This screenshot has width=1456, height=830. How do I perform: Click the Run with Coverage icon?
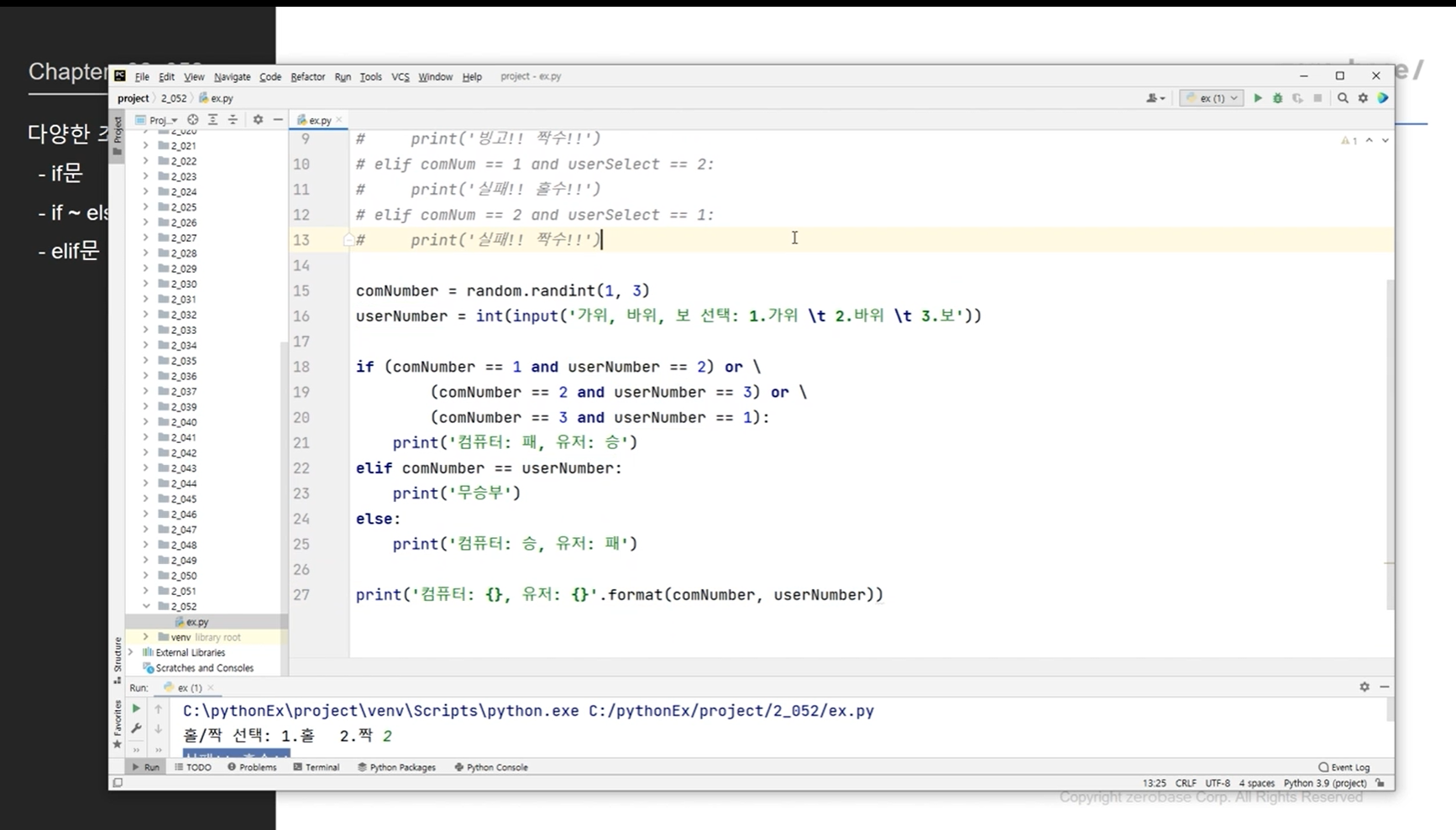click(x=1297, y=98)
